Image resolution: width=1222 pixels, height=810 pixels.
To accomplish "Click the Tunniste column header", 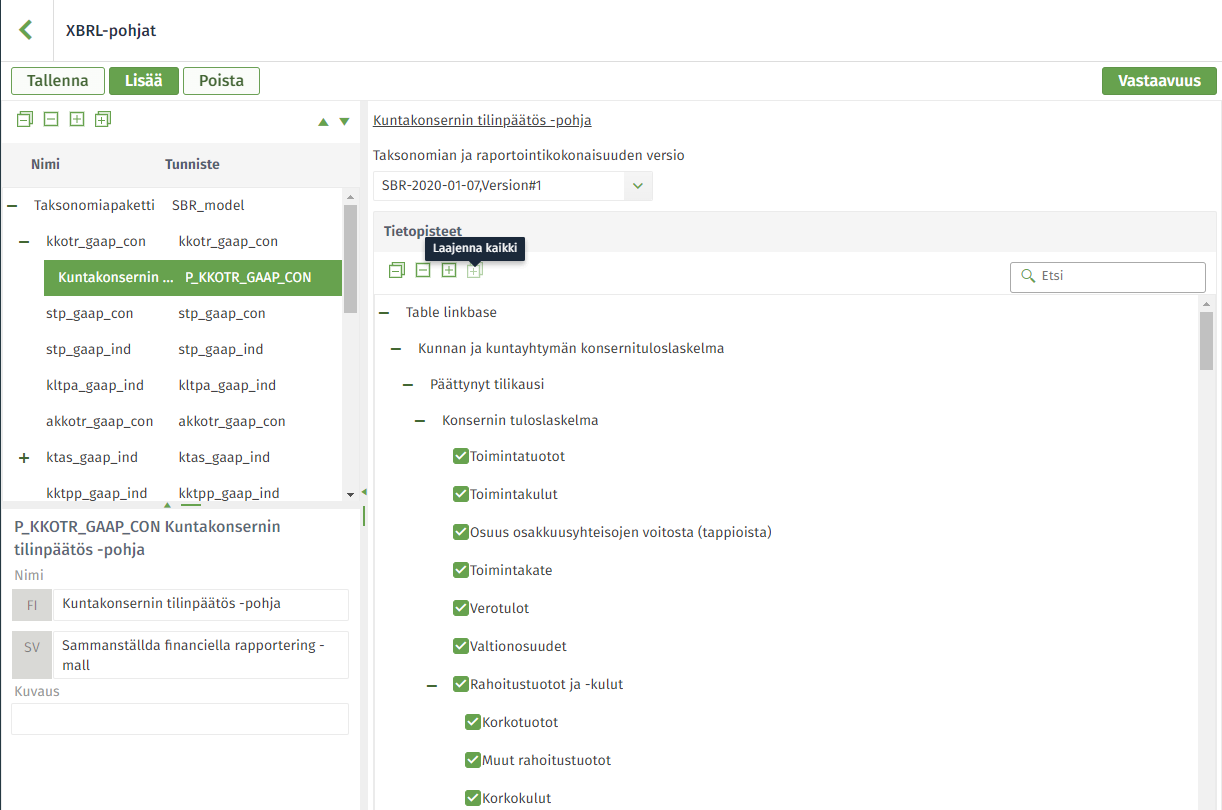I will (x=192, y=164).
